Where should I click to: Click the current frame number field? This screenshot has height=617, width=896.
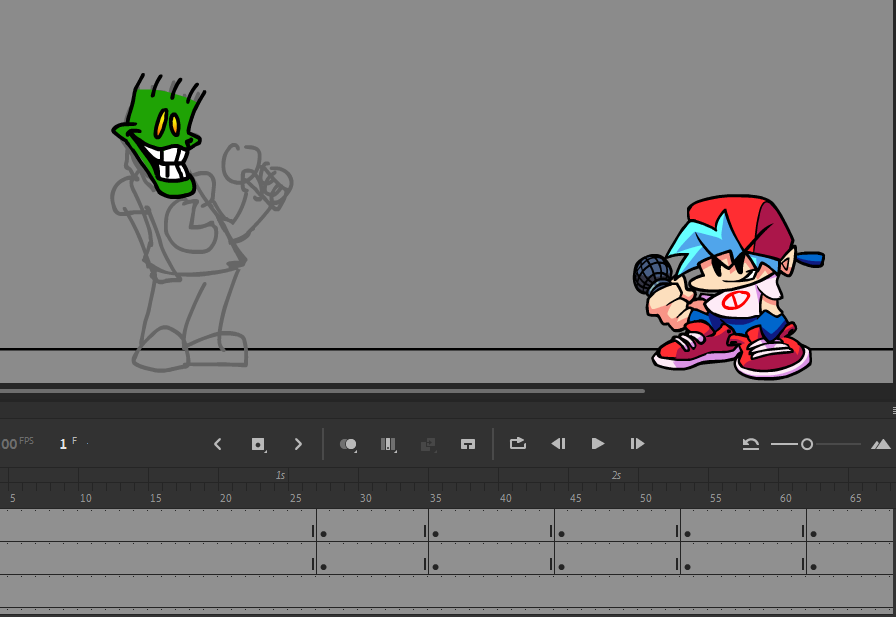click(63, 444)
